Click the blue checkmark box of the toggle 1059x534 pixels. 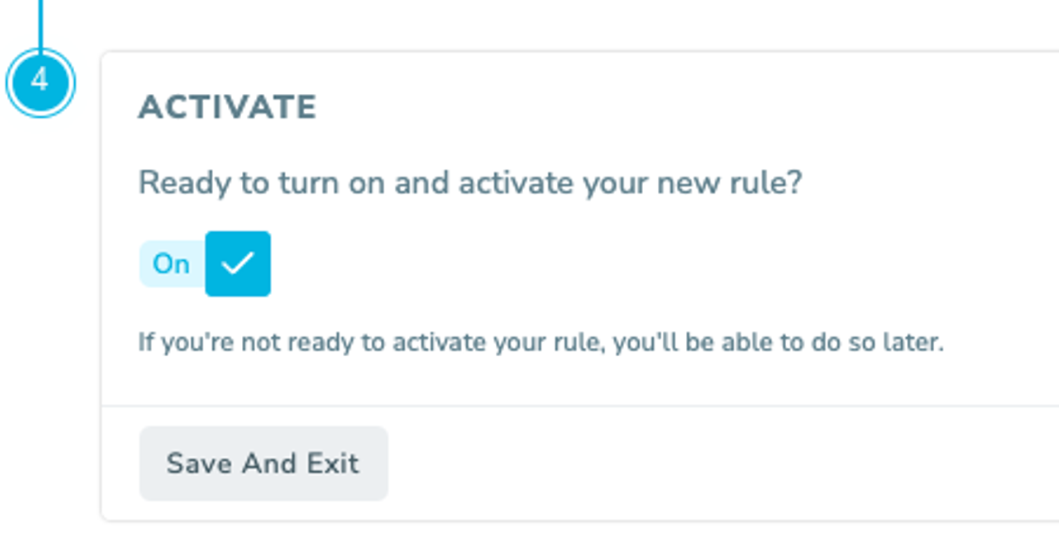point(238,263)
